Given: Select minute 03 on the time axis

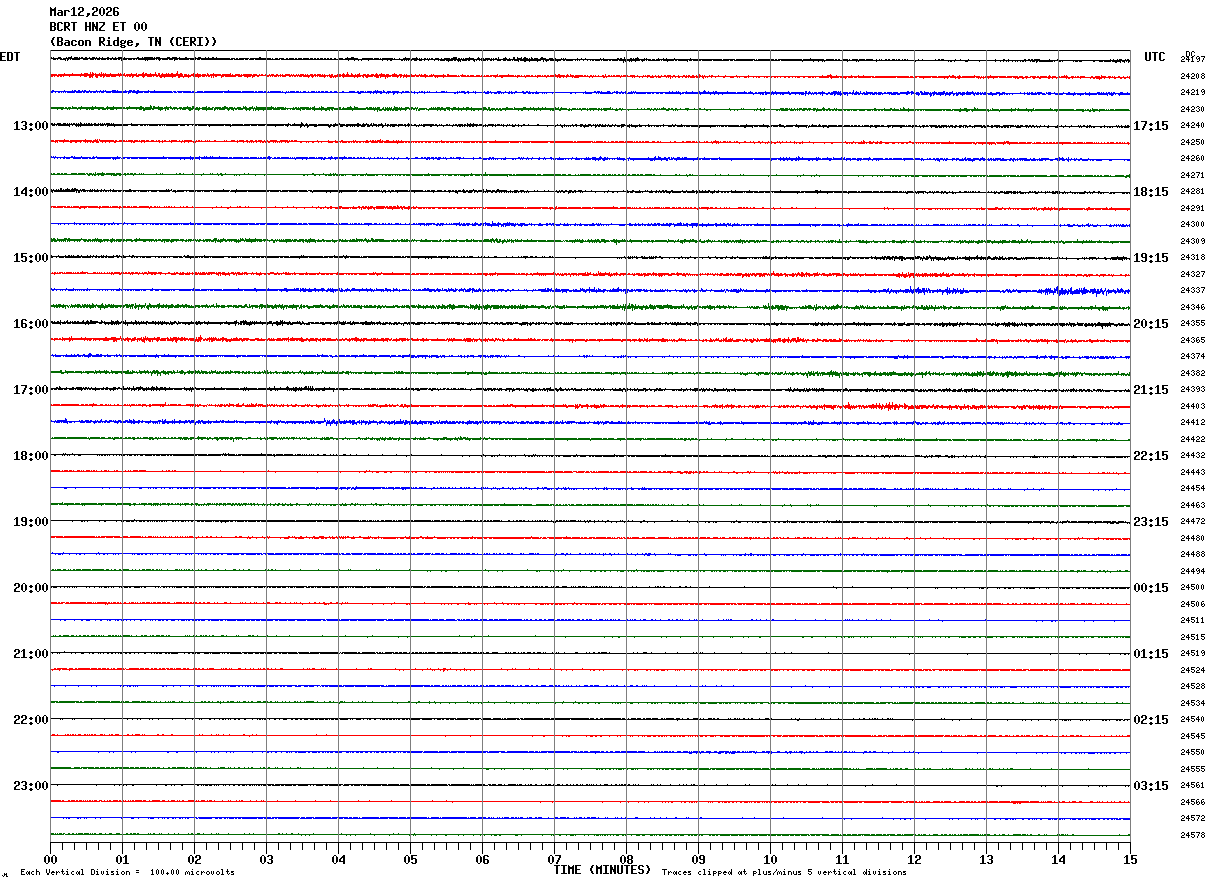Looking at the screenshot, I should tap(266, 859).
